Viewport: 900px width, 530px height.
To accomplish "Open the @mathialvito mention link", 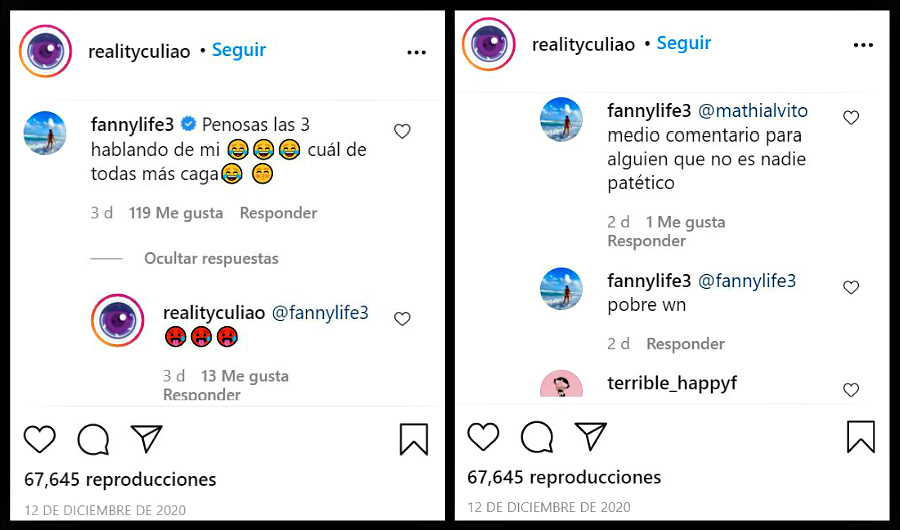I will click(752, 110).
